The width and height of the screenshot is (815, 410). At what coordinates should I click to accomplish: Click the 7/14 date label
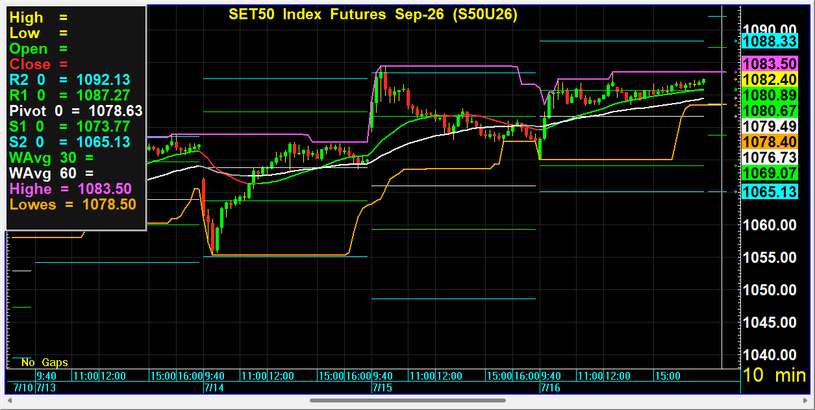coord(215,388)
